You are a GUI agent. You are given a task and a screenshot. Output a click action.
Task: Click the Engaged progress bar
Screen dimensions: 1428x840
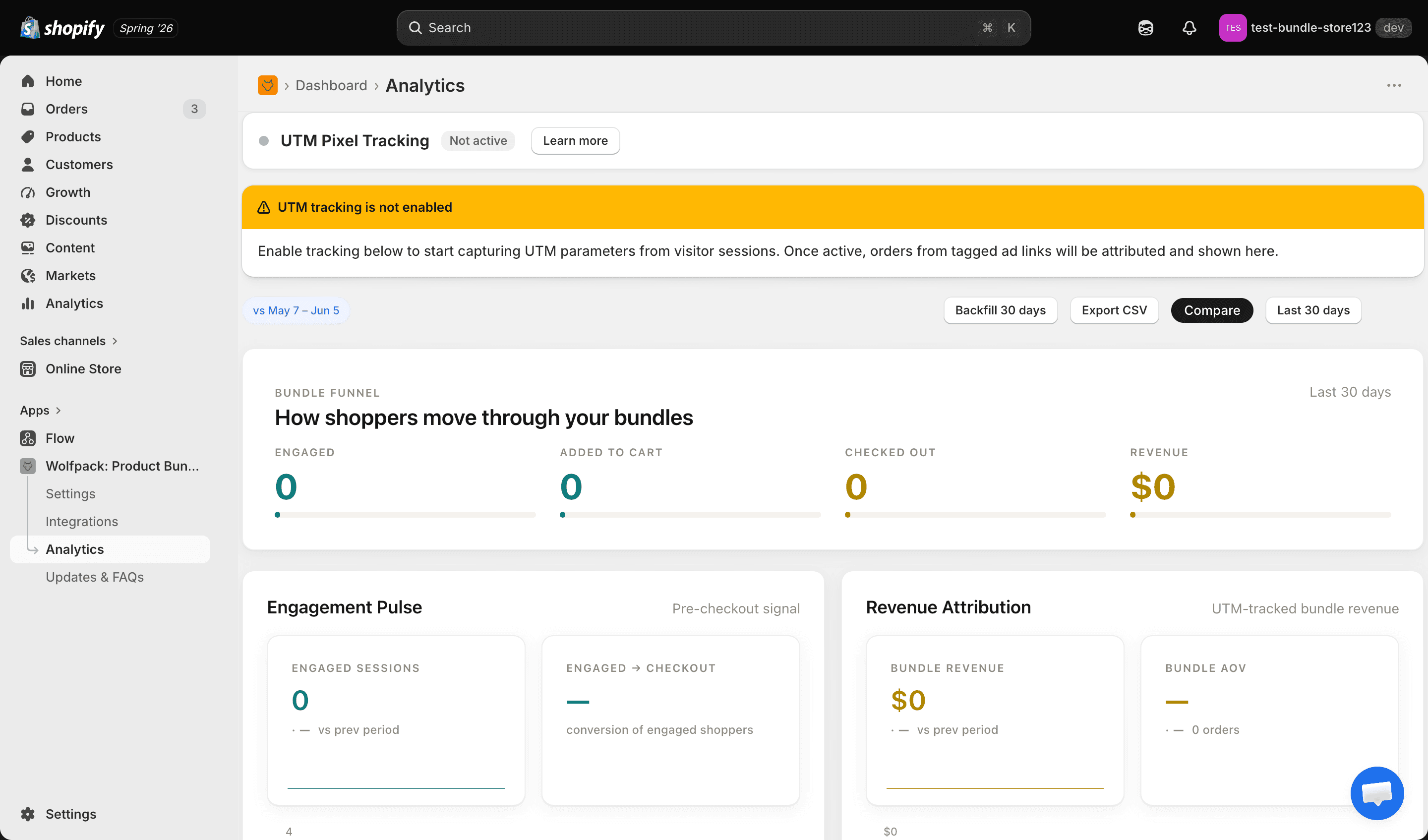405,515
